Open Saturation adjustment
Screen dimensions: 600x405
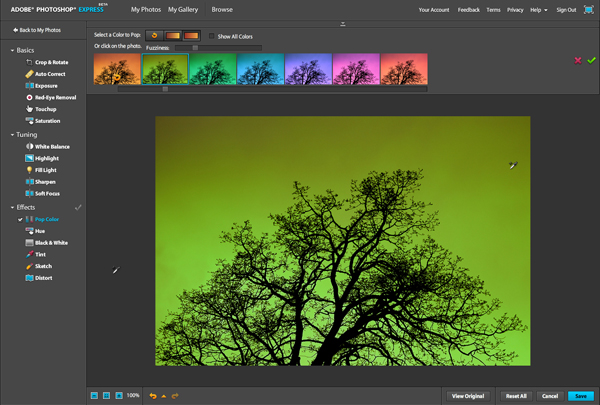pos(42,121)
